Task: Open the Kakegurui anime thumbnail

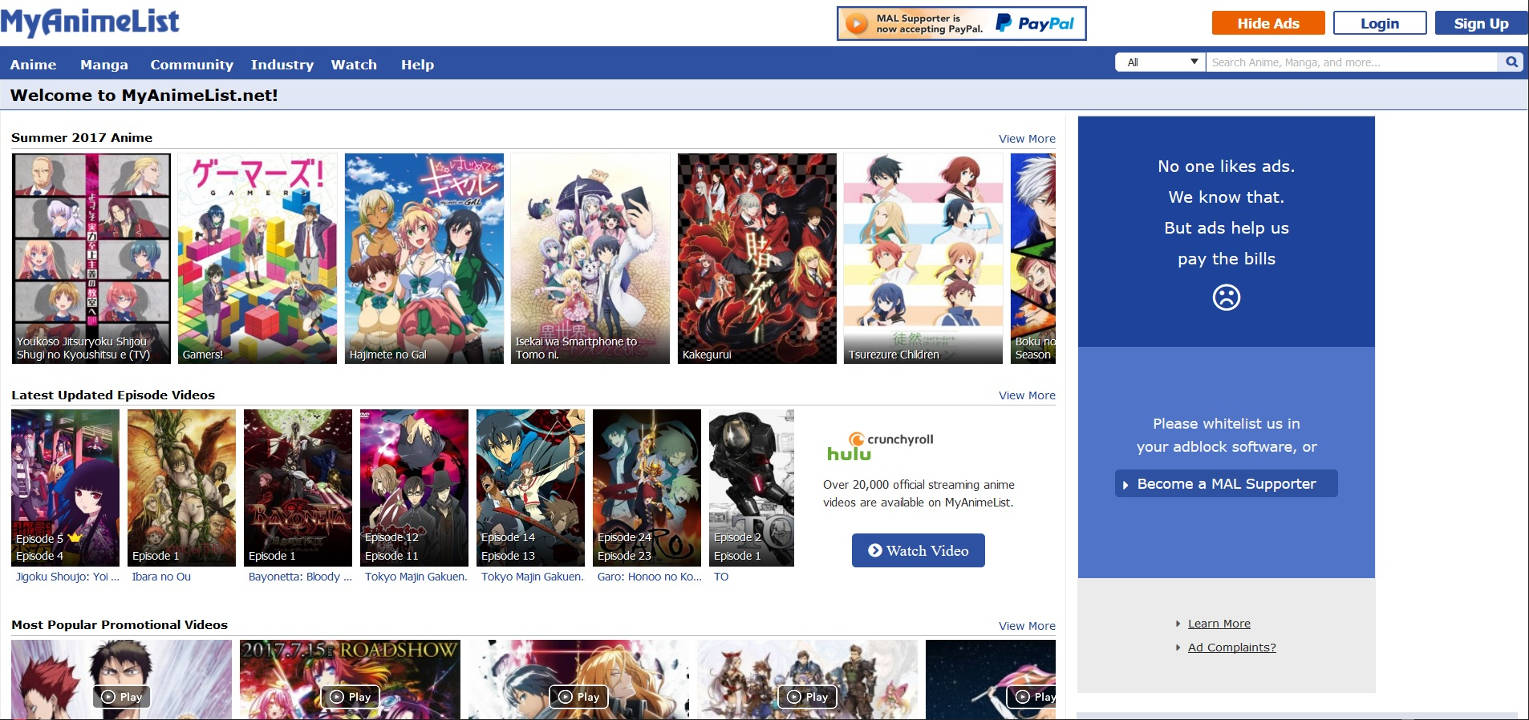Action: (x=756, y=258)
